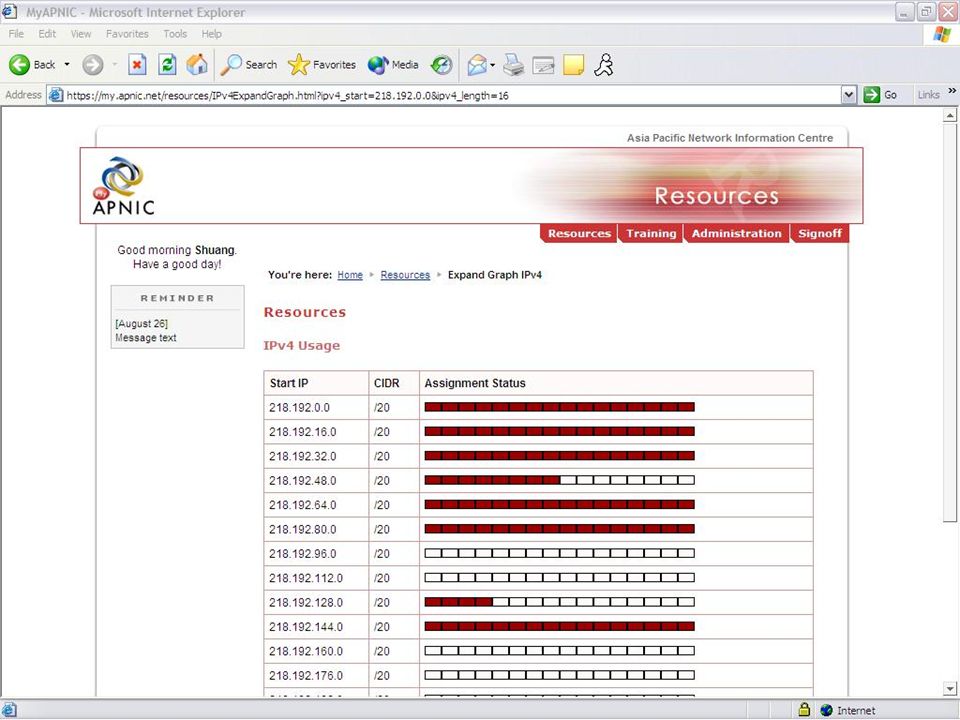Select the 218.192.0.0 row address
This screenshot has width=960, height=720.
[299, 408]
